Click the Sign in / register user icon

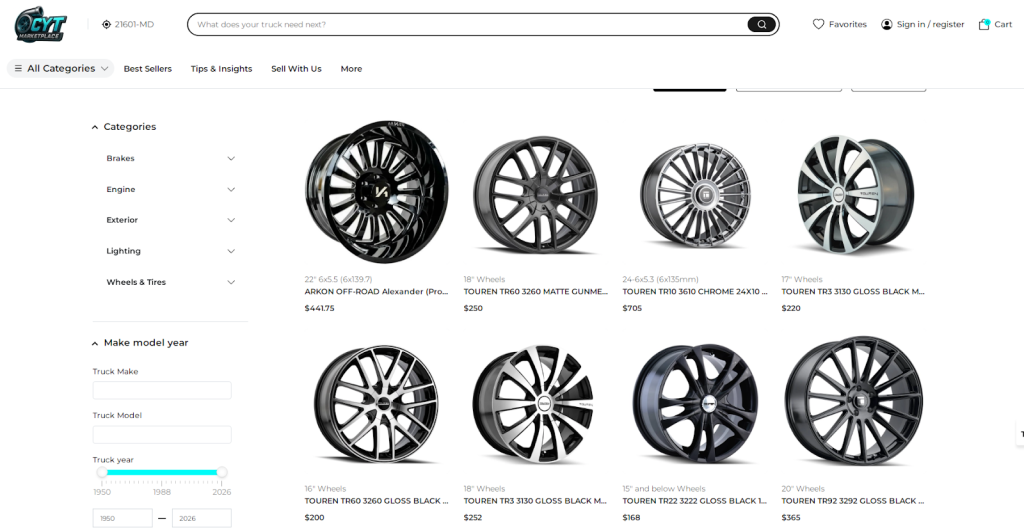(x=886, y=24)
